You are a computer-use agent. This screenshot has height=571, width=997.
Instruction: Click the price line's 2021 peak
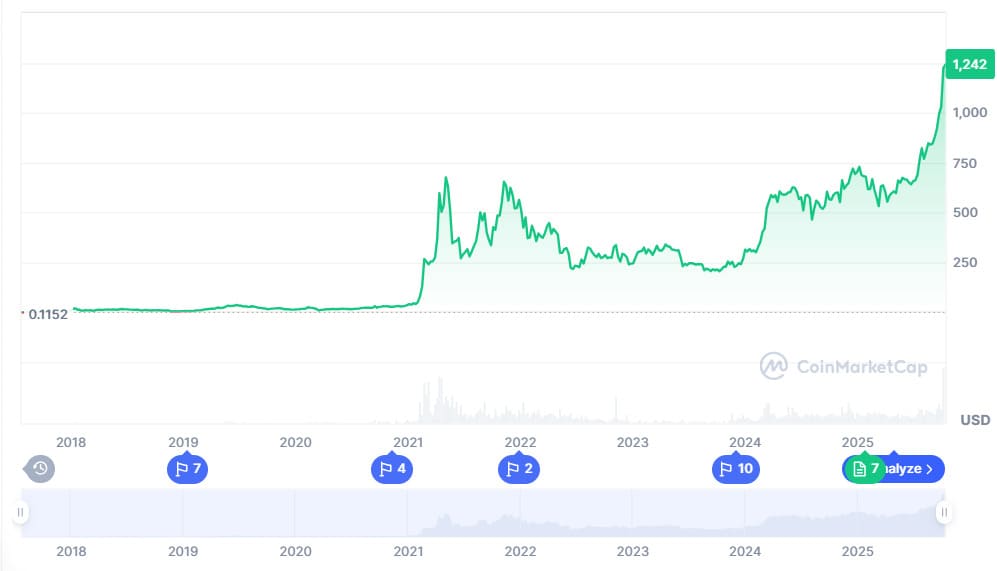[446, 179]
